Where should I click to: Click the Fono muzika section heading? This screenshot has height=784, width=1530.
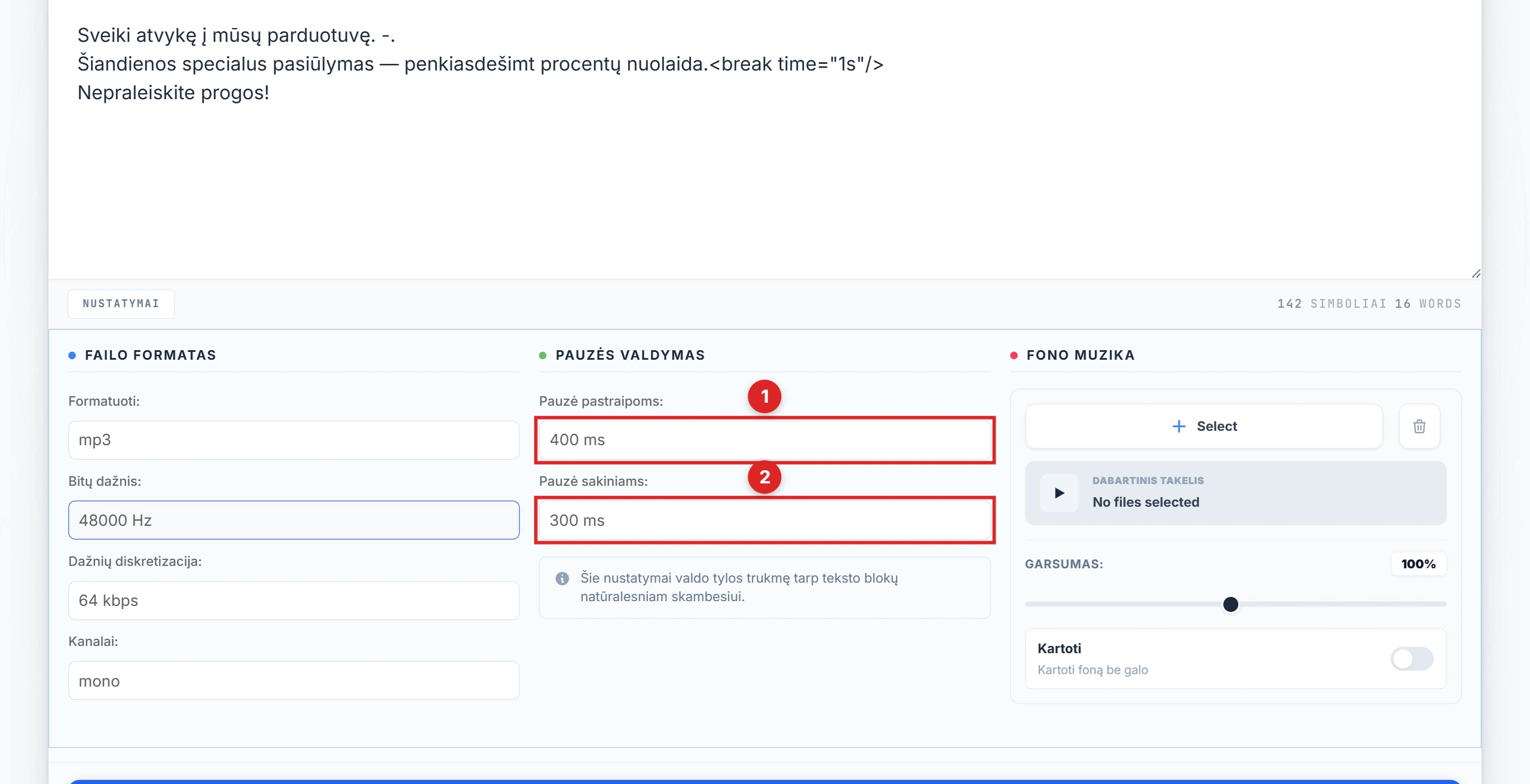tap(1081, 355)
